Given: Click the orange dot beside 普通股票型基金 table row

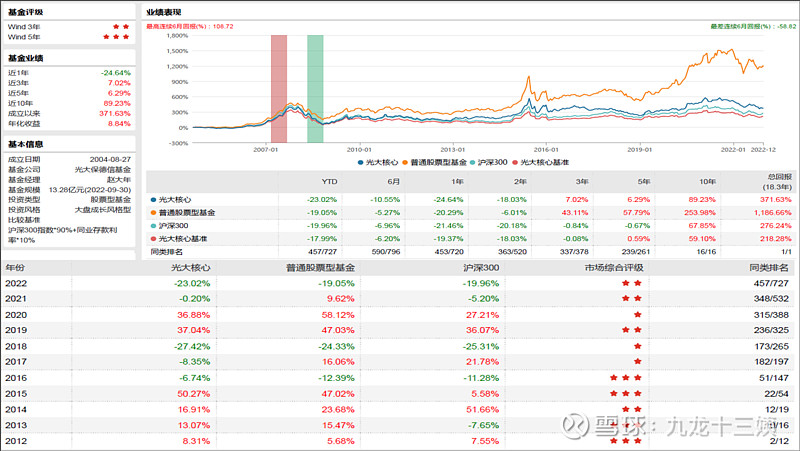Looking at the screenshot, I should coord(153,213).
